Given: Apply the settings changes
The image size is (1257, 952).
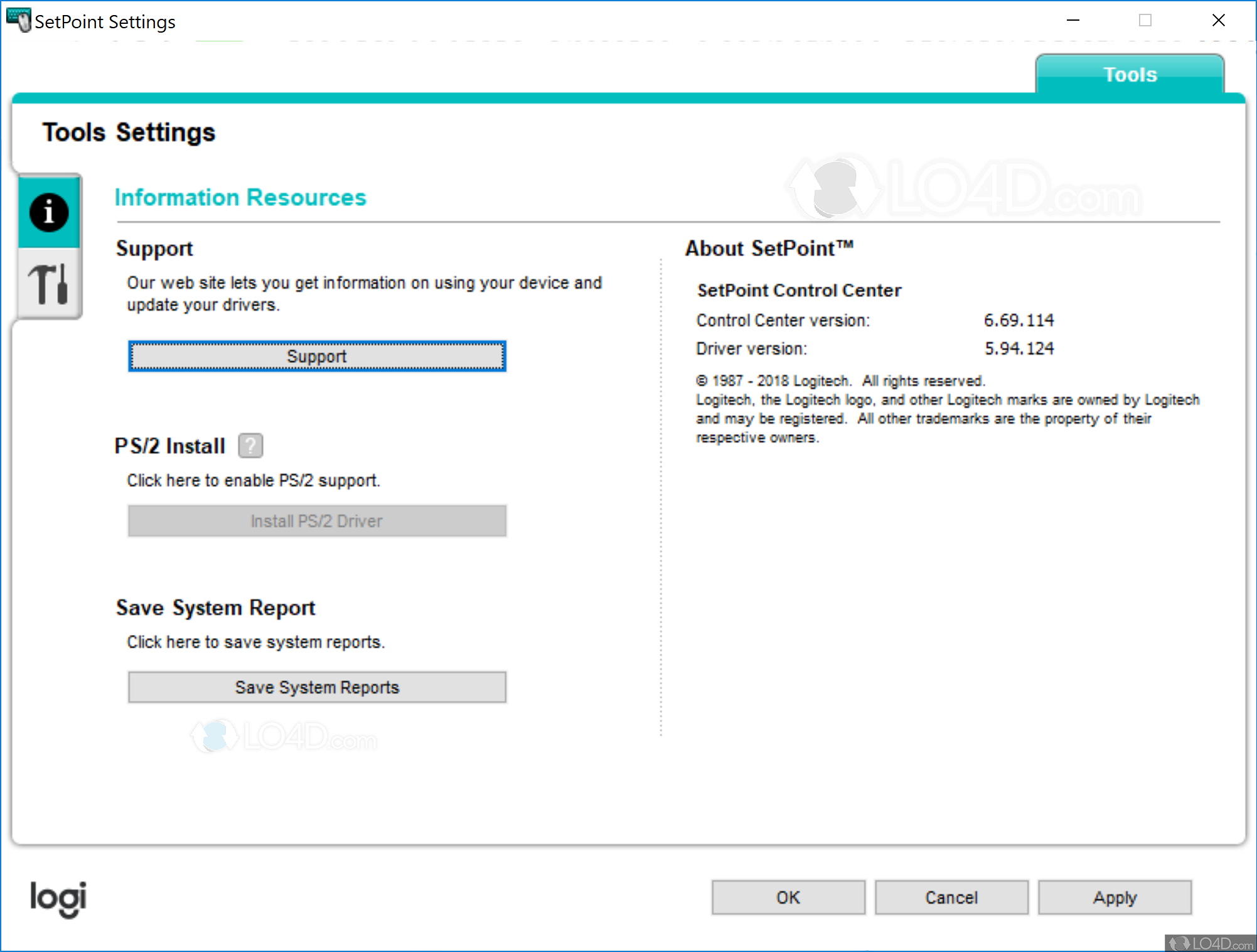Looking at the screenshot, I should point(1115,897).
